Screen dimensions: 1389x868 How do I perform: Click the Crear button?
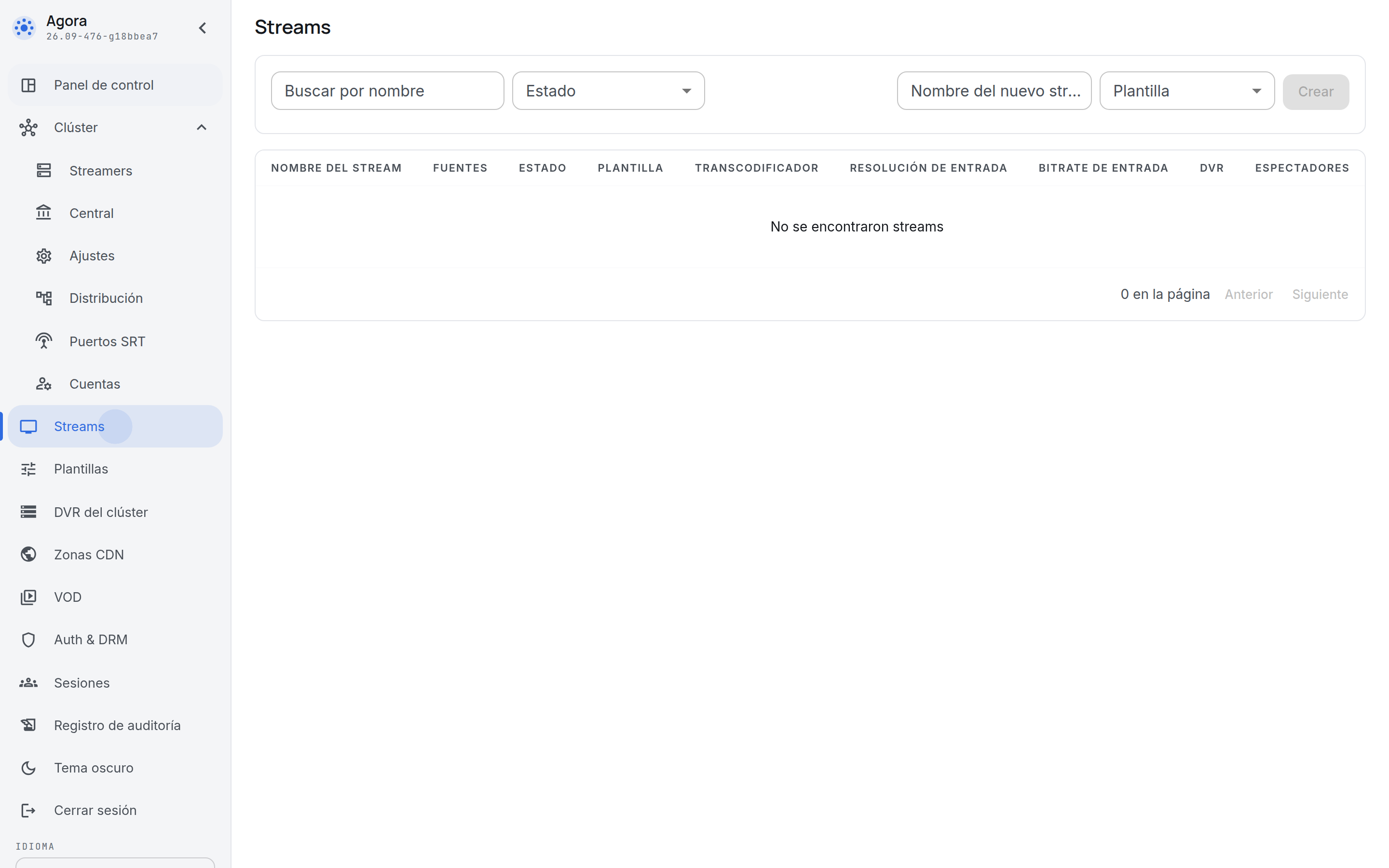coord(1316,91)
